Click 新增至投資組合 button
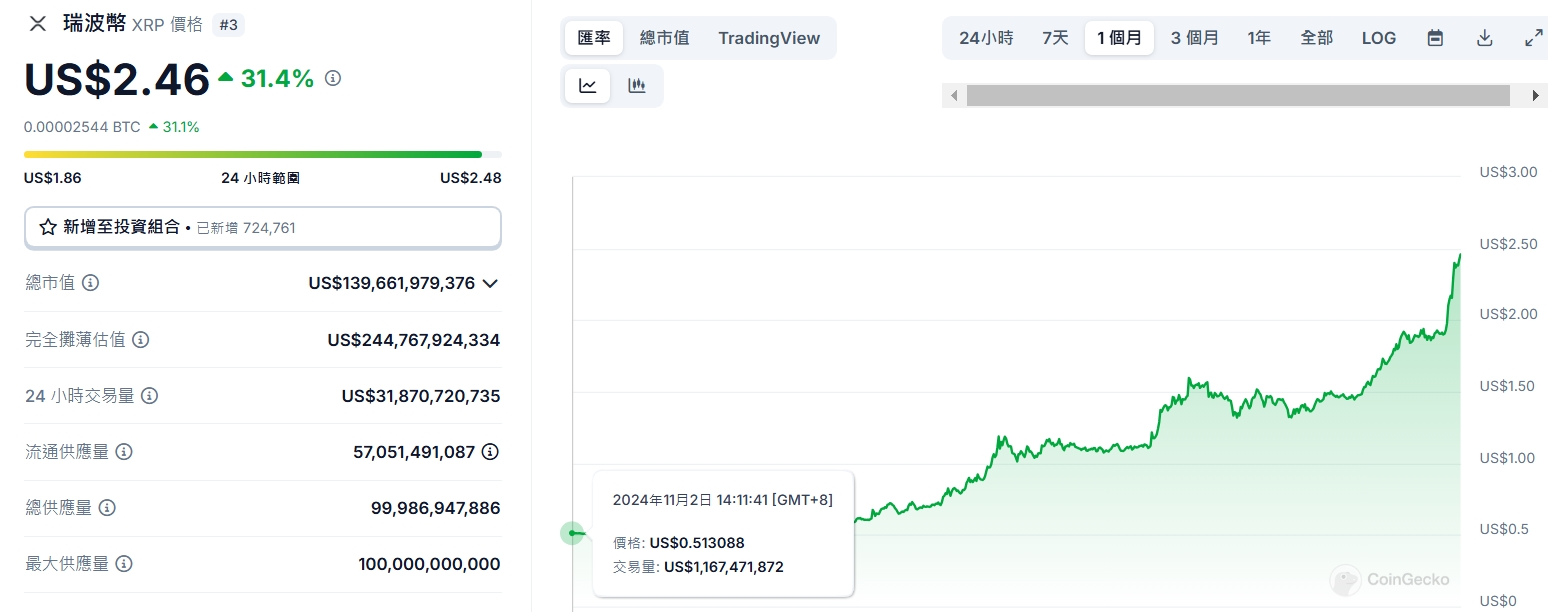Screen dimensions: 1552x612 (263, 227)
